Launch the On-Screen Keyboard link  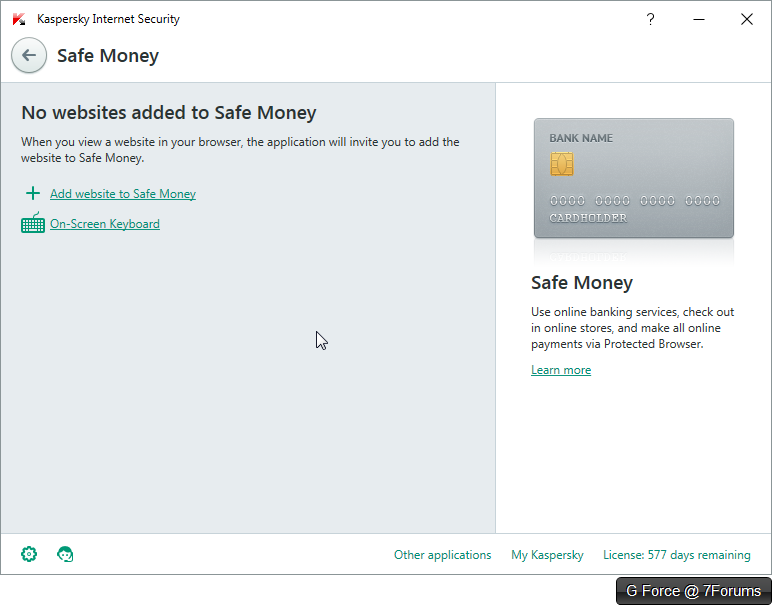pos(105,223)
